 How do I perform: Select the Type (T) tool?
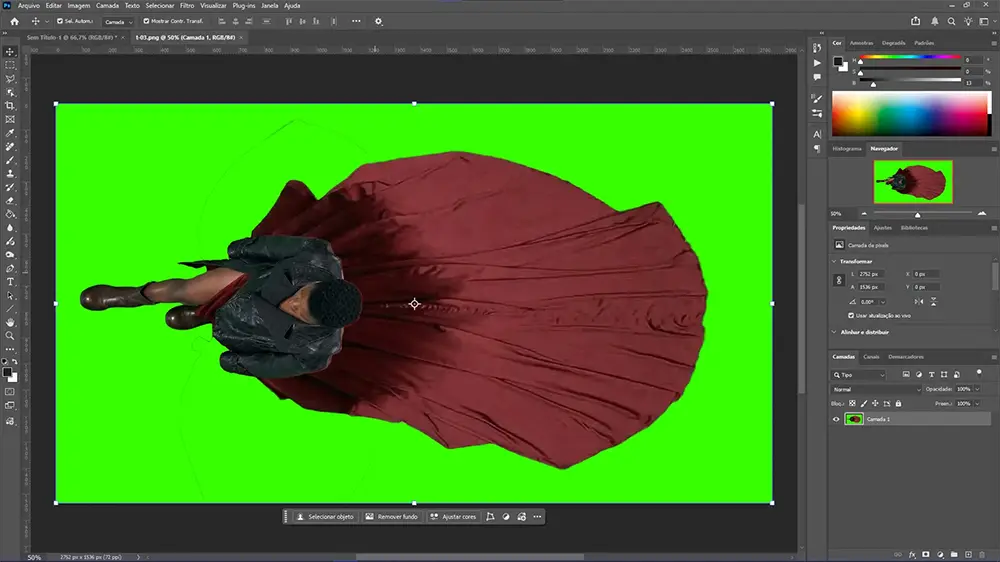pyautogui.click(x=11, y=282)
